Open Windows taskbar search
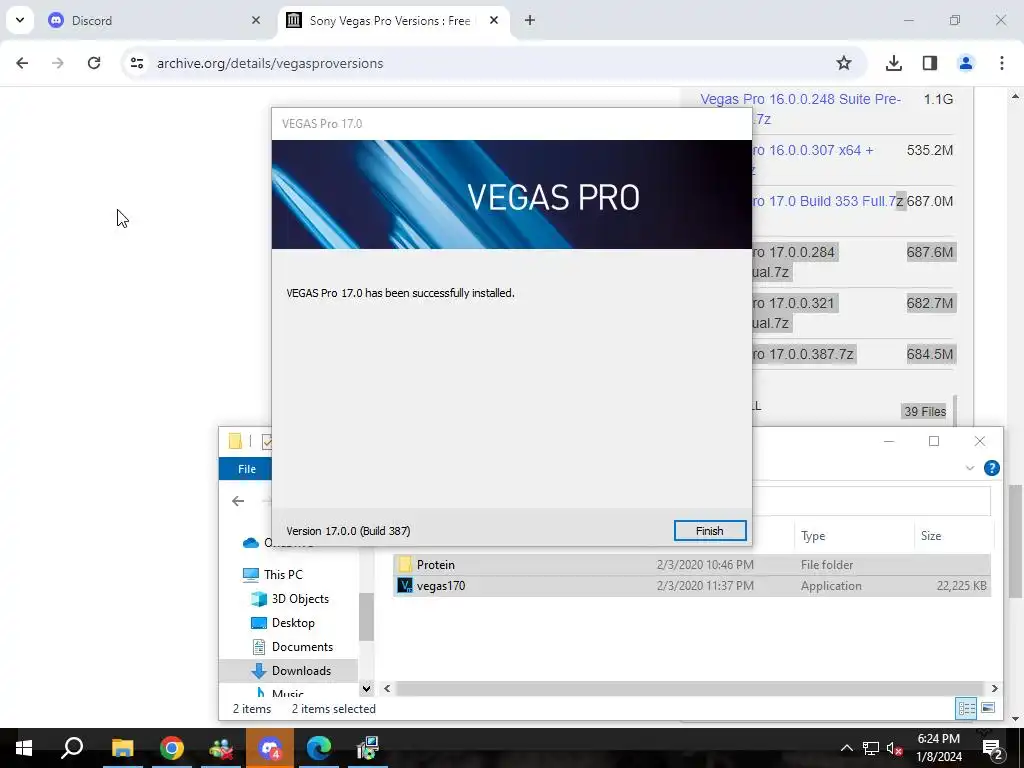The width and height of the screenshot is (1024, 768). point(72,748)
